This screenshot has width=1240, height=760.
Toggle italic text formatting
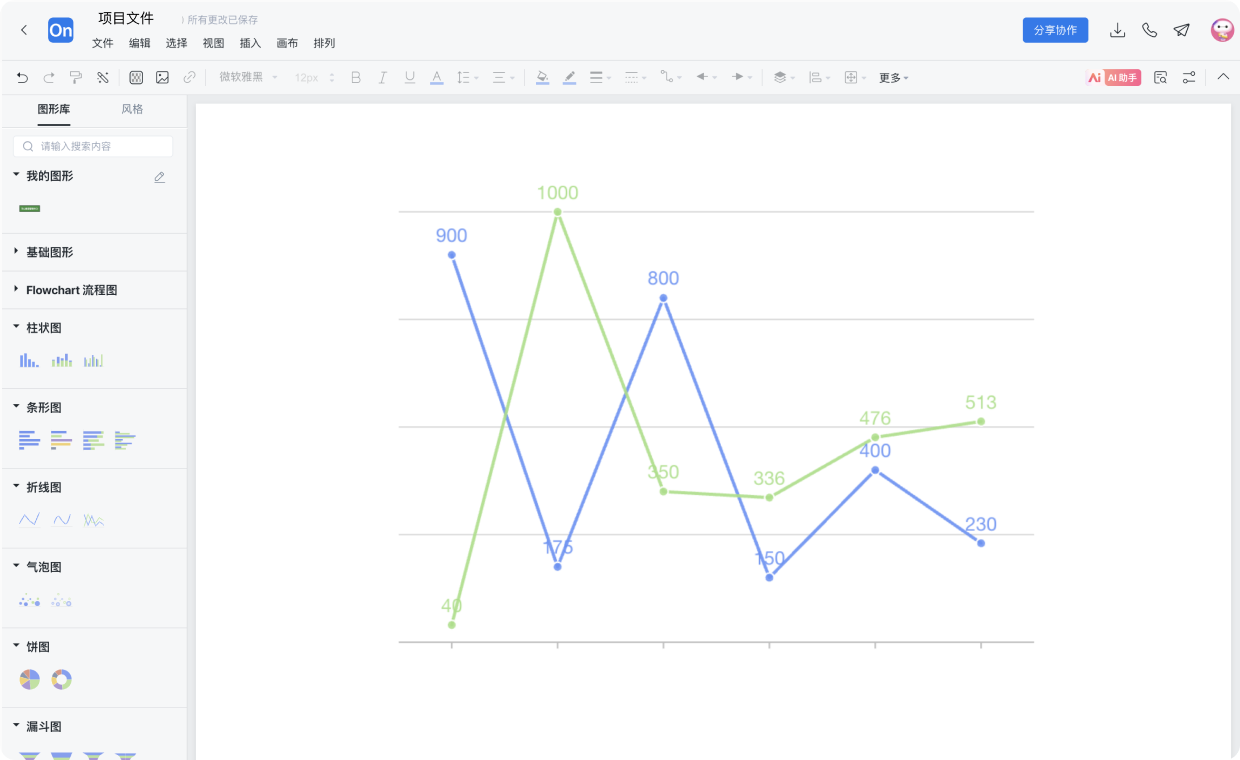382,77
